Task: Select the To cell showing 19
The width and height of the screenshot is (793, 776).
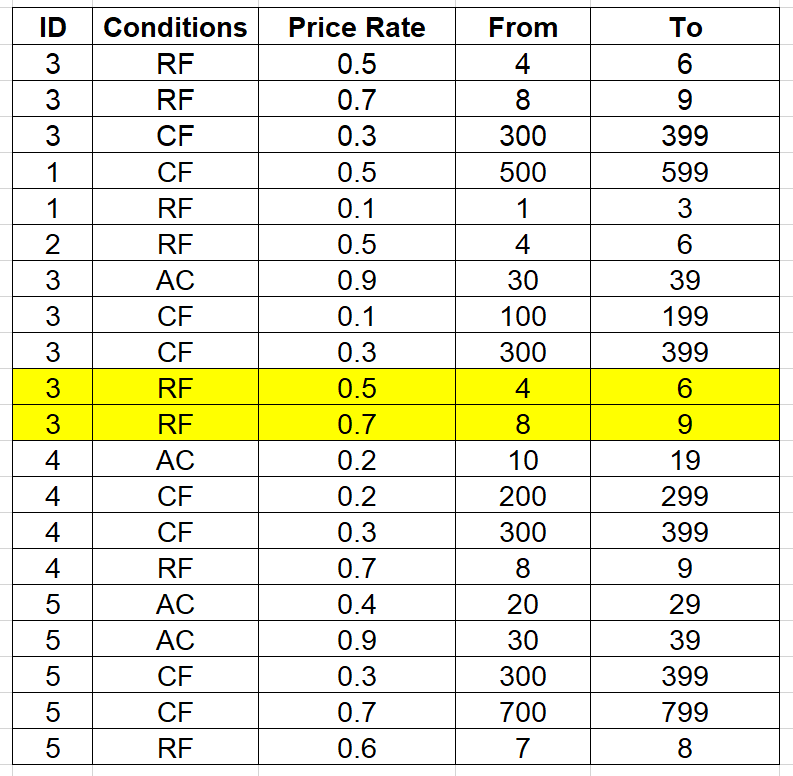Action: 686,460
